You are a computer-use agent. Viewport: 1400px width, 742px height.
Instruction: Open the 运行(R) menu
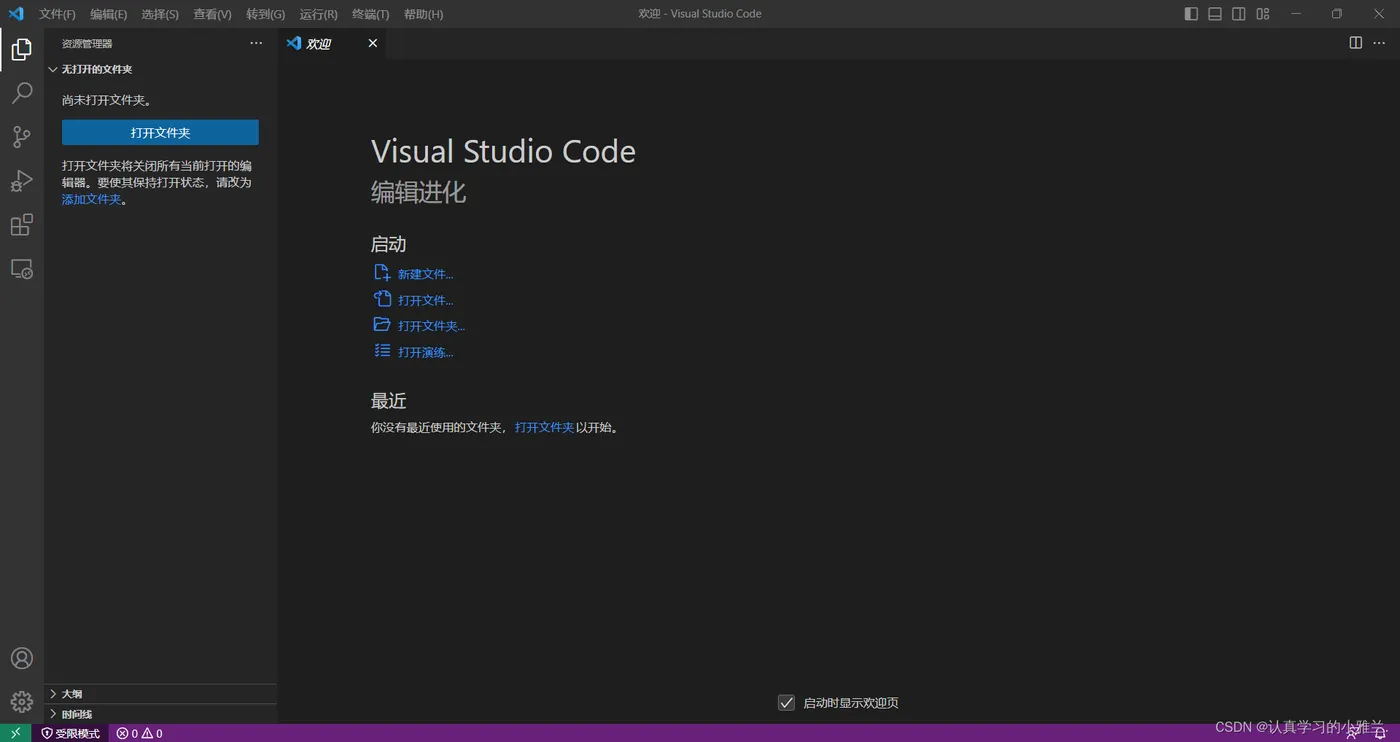point(318,14)
